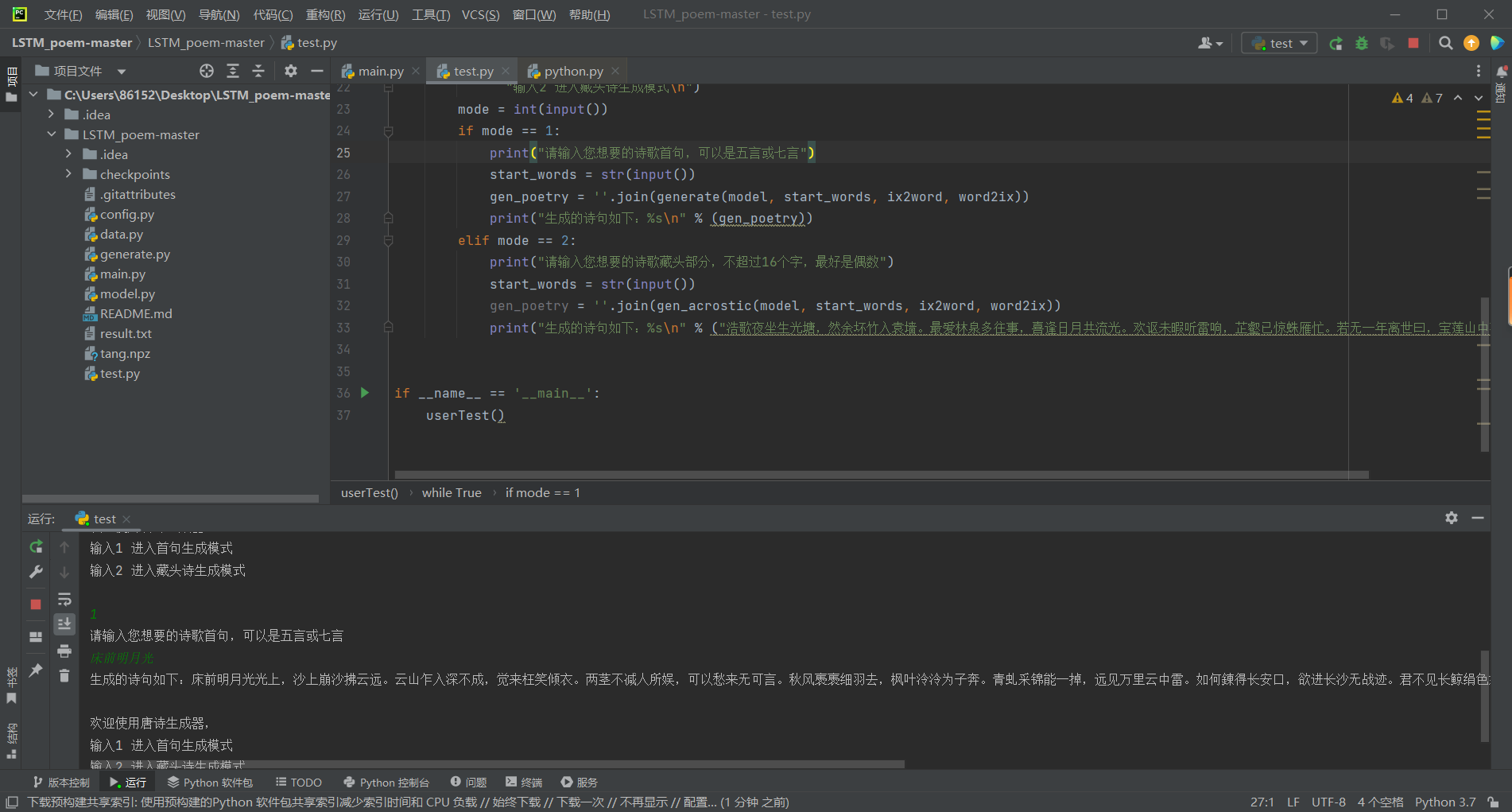The height and width of the screenshot is (812, 1512).
Task: Toggle scroll to end in console
Action: [64, 624]
